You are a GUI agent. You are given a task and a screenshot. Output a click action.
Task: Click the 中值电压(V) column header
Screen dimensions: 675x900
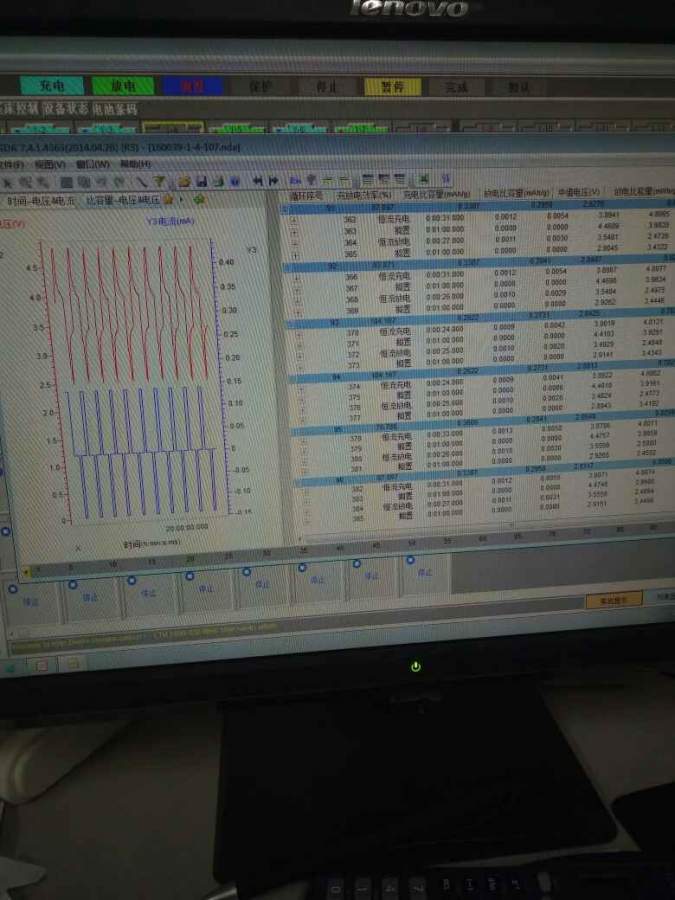580,192
